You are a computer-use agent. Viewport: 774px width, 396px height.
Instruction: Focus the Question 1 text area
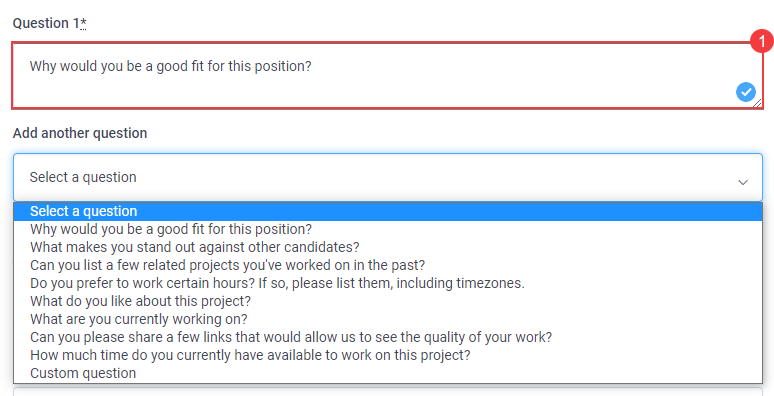click(388, 76)
